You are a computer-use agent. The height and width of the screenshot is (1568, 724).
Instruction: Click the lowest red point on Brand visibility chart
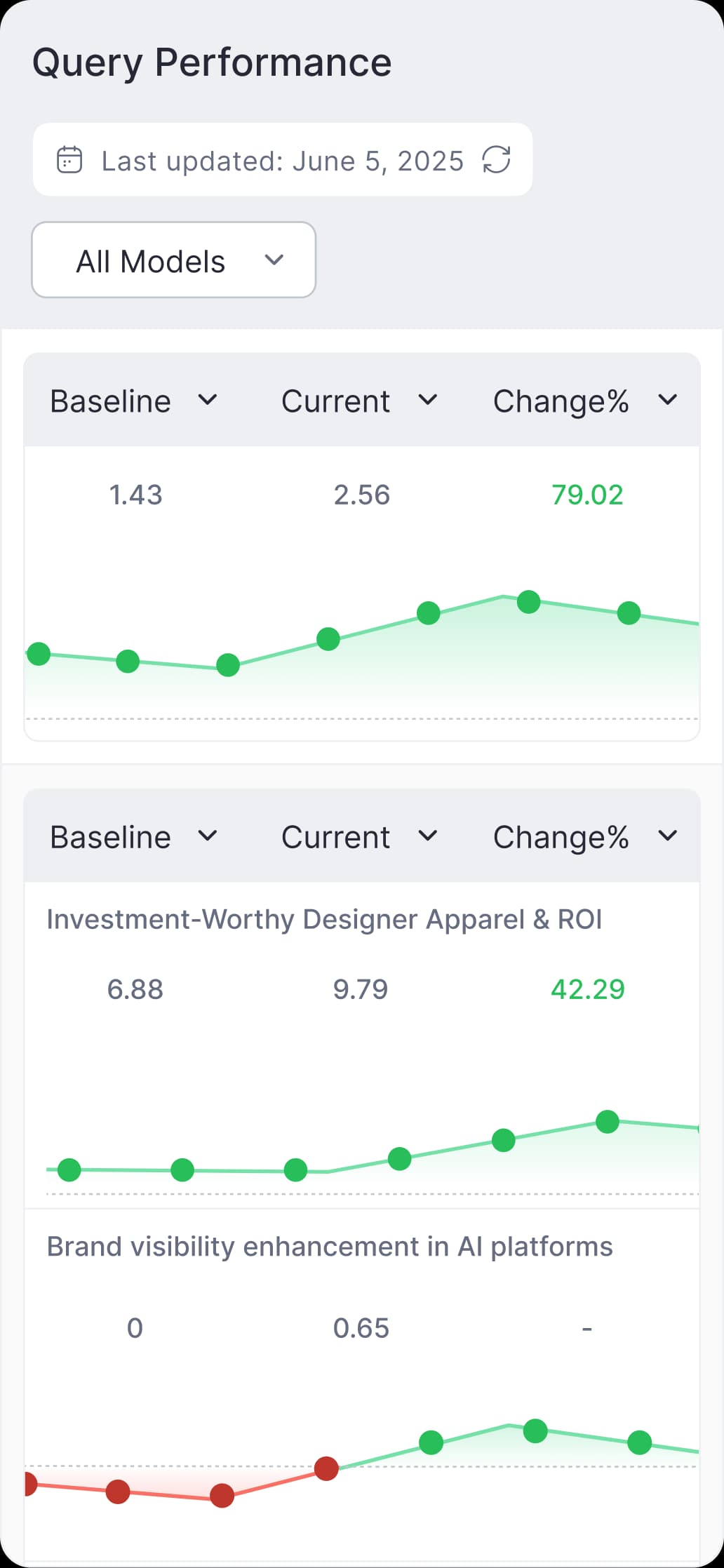click(222, 1496)
